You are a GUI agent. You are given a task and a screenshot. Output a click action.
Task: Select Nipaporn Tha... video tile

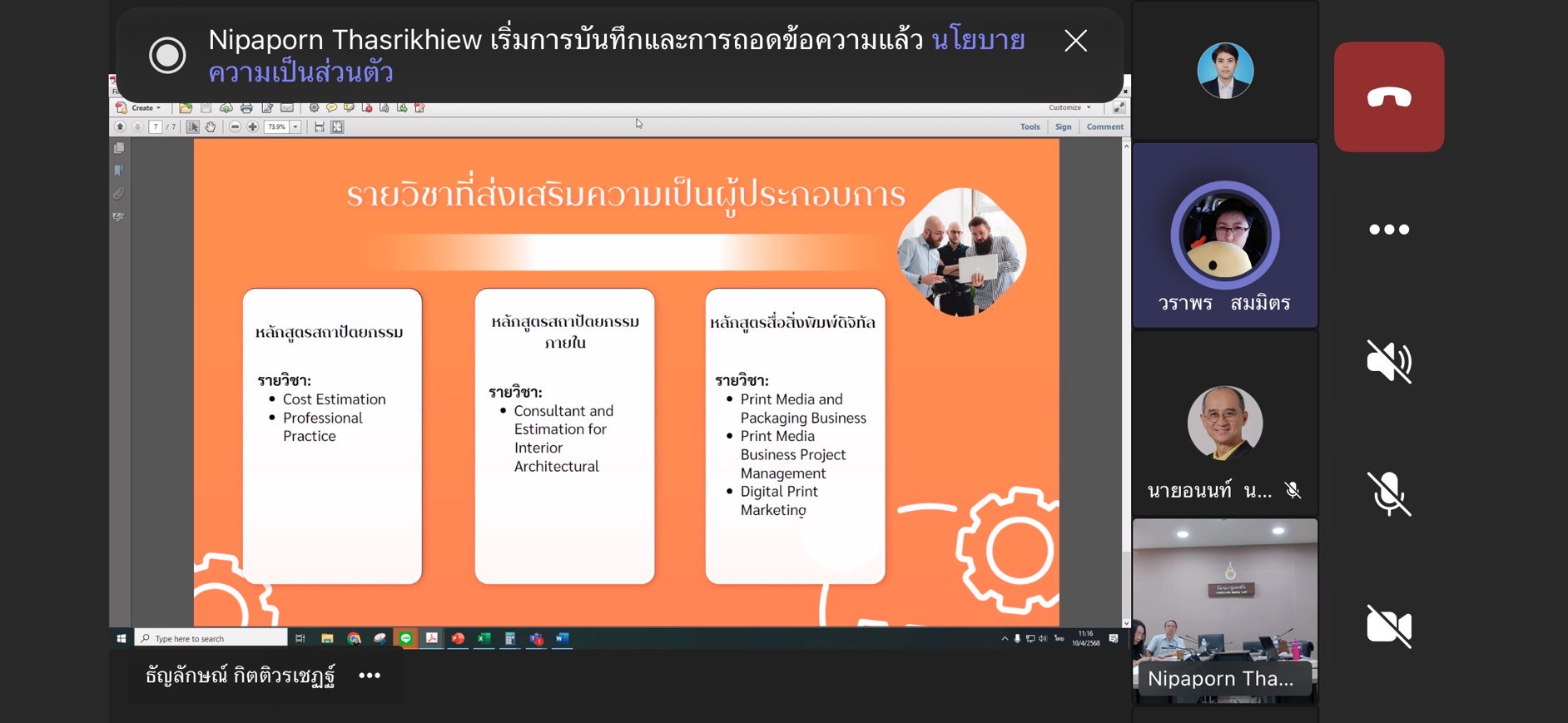tap(1225, 612)
